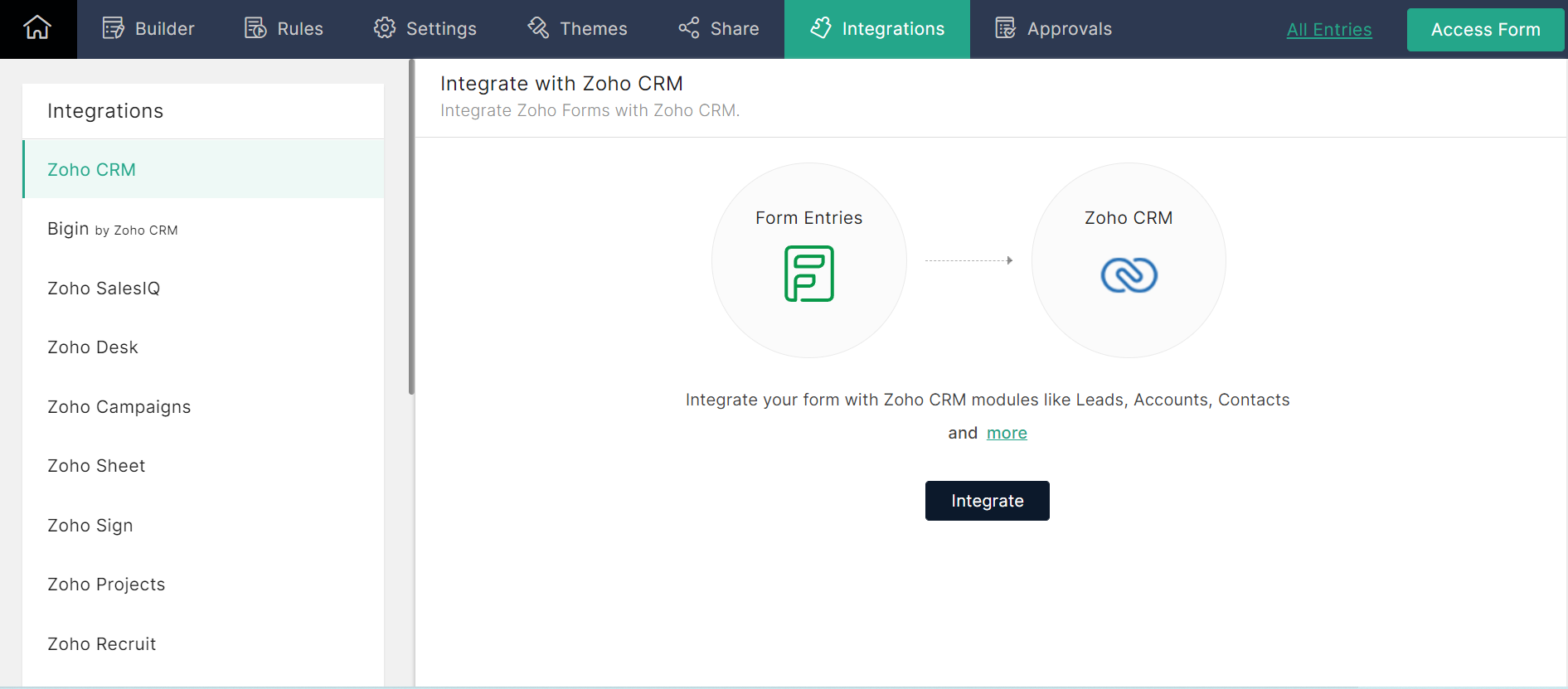
Task: Click the Settings gear icon
Action: 385,28
